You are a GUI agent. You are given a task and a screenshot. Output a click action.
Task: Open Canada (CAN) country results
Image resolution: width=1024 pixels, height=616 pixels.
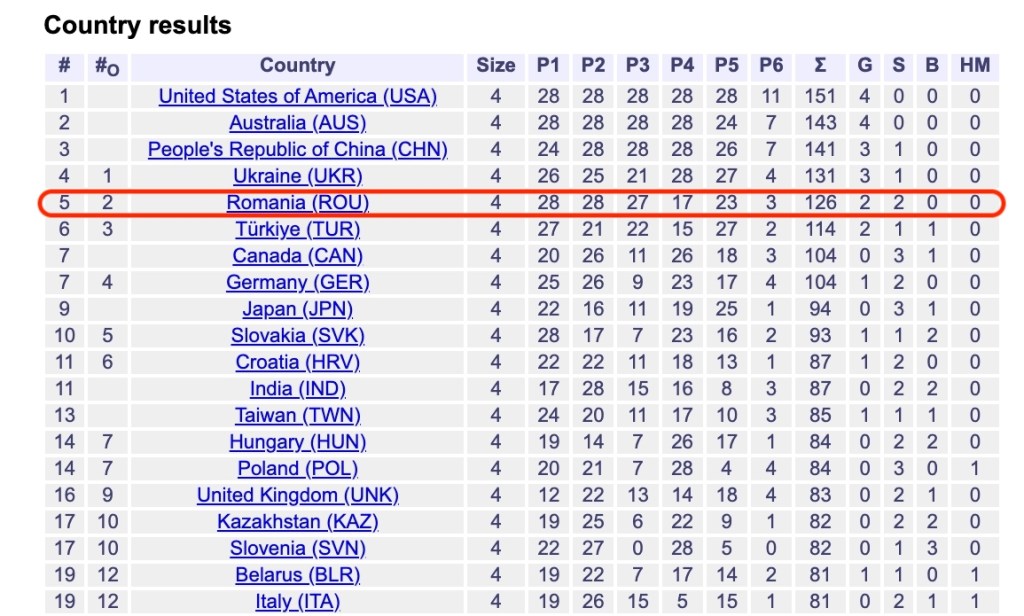pos(297,256)
